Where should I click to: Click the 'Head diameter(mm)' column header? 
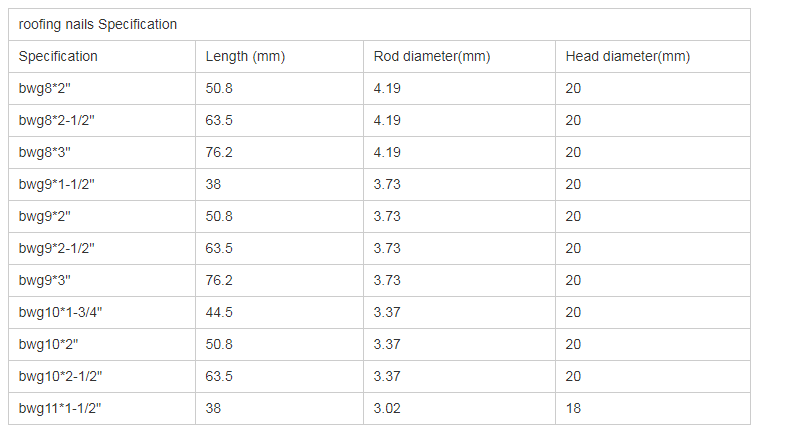[627, 56]
